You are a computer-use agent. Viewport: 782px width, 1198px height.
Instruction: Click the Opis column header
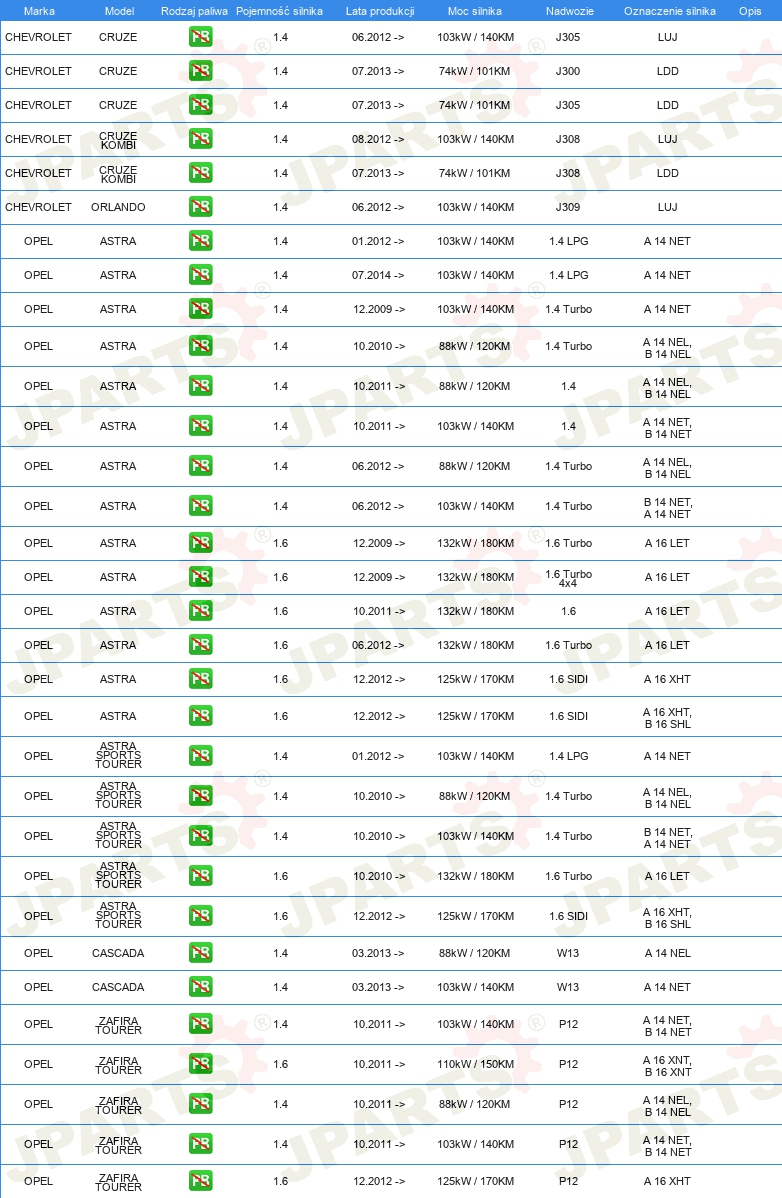(750, 11)
